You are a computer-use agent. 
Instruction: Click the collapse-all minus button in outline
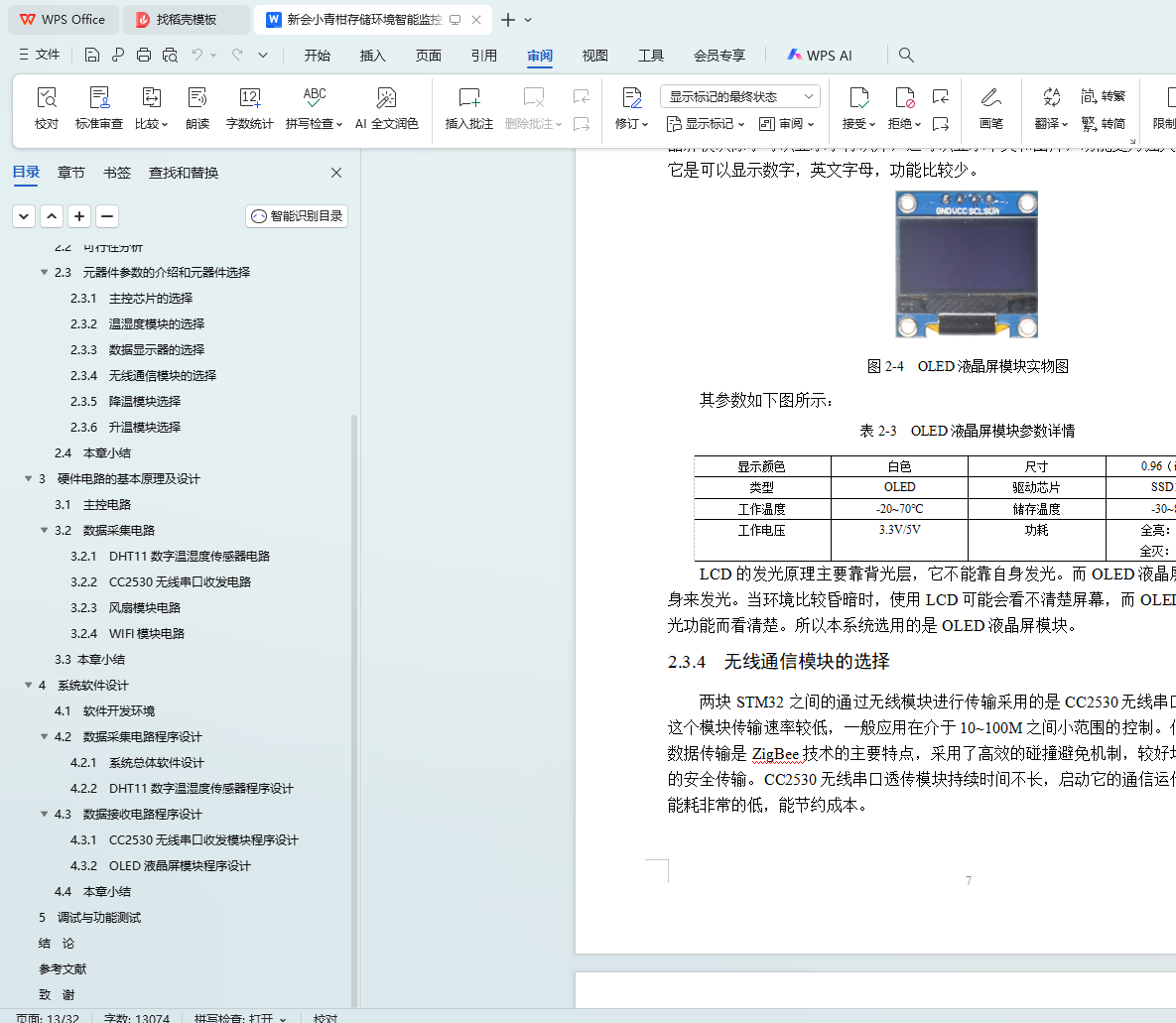(x=107, y=216)
